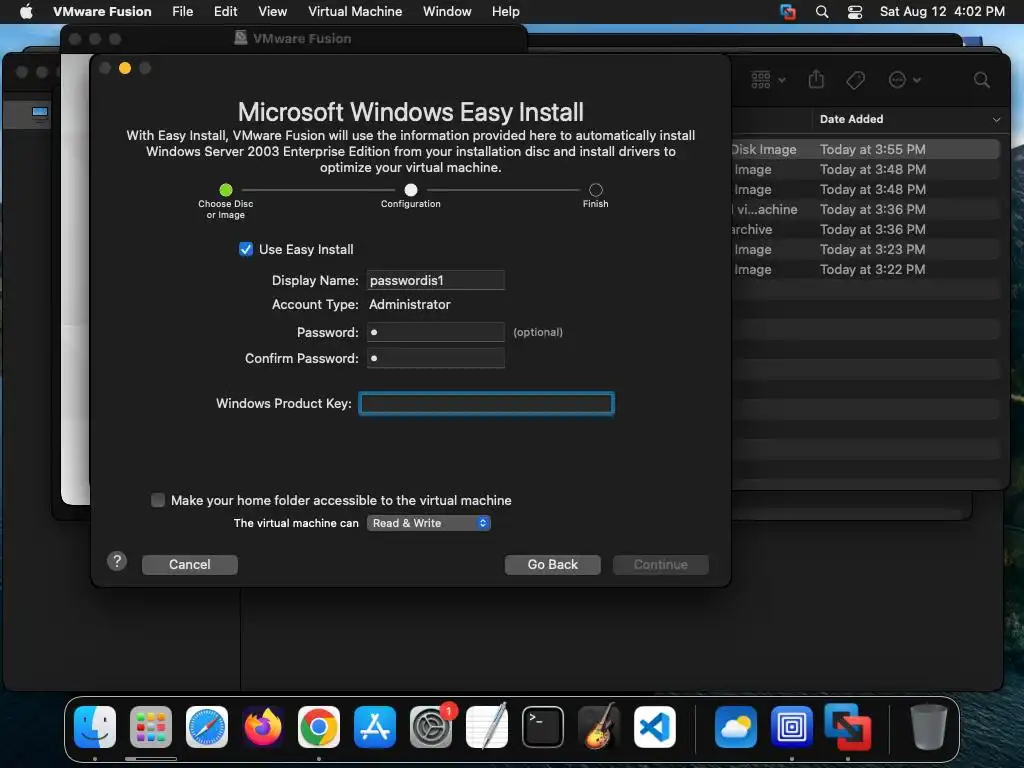The width and height of the screenshot is (1024, 768).
Task: Launch Safari from the dock
Action: point(207,726)
